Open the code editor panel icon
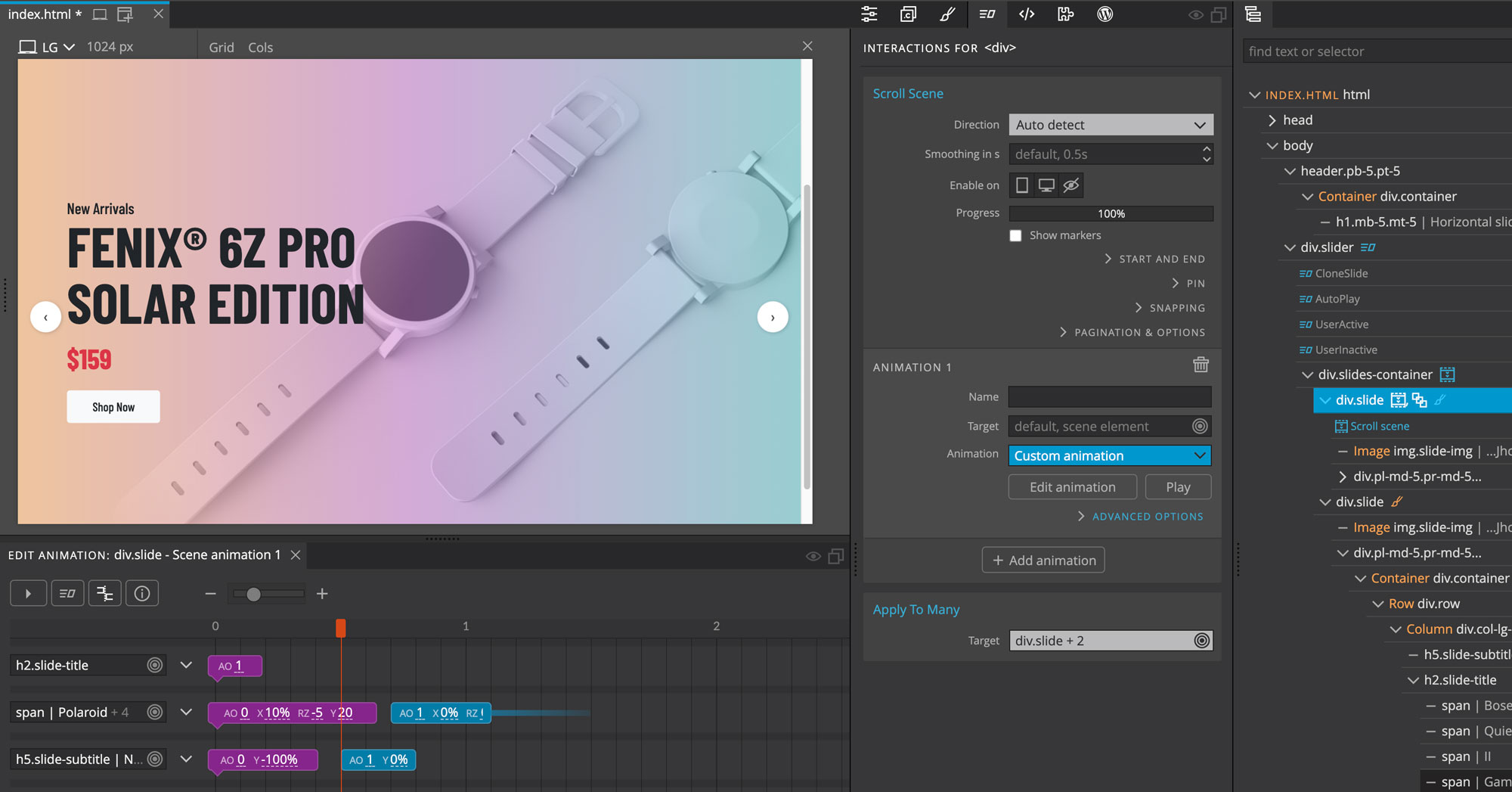 1026,14
